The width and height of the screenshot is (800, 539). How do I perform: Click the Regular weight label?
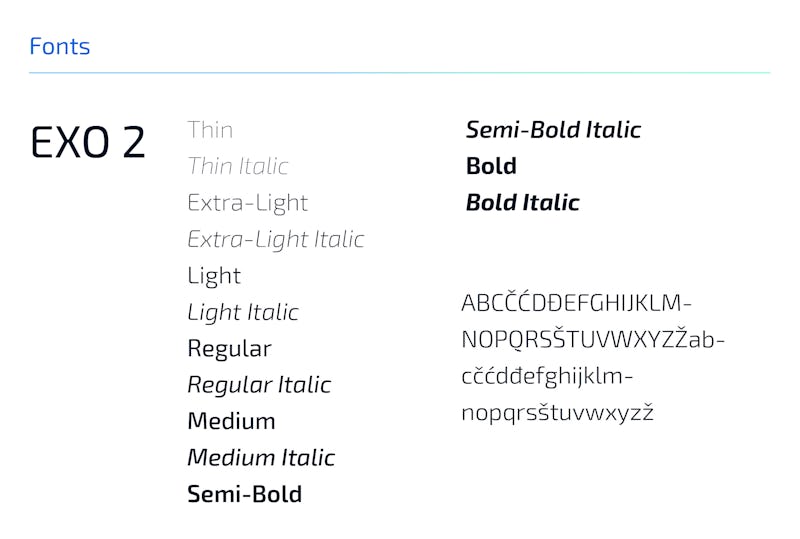[229, 348]
